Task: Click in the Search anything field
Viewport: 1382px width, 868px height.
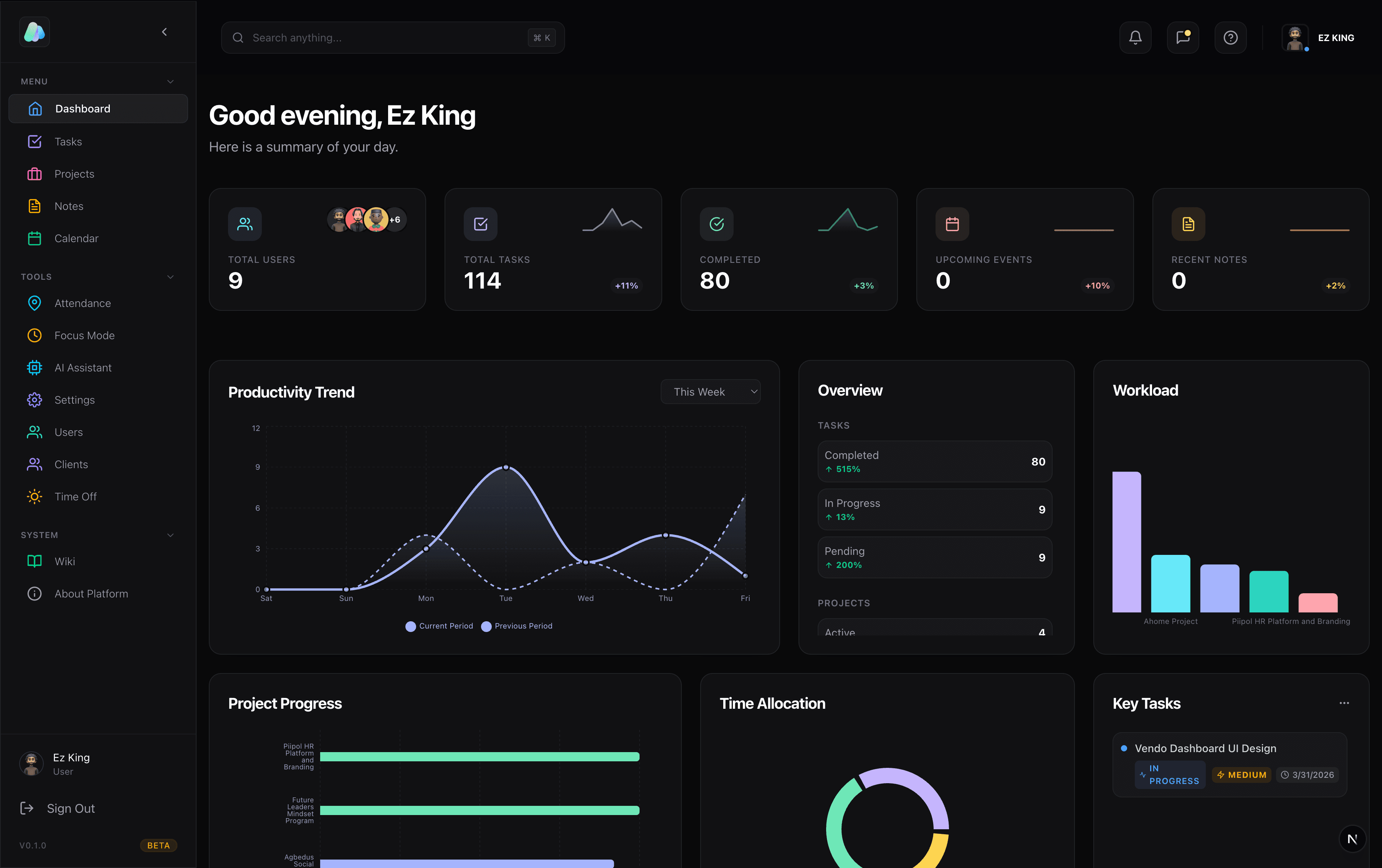Action: coord(393,38)
